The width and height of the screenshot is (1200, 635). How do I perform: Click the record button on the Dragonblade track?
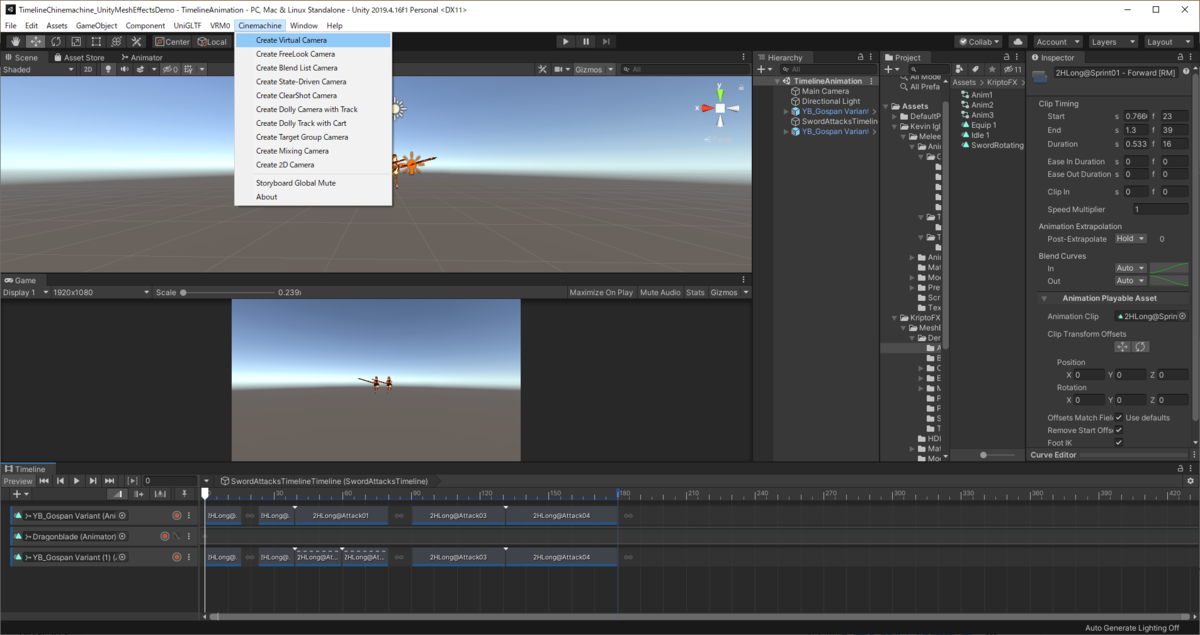click(165, 537)
